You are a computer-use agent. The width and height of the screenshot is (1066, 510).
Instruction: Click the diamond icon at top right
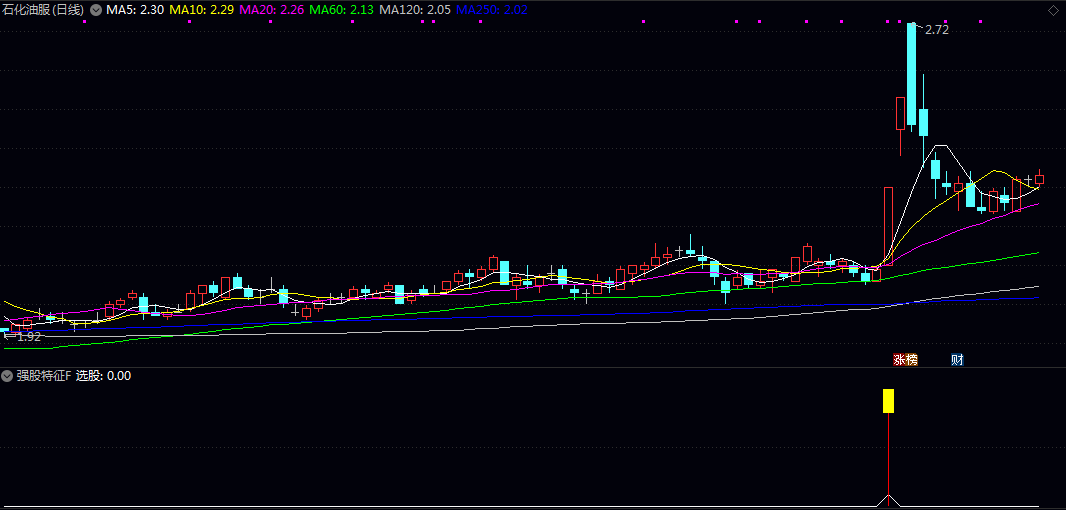pos(1054,9)
